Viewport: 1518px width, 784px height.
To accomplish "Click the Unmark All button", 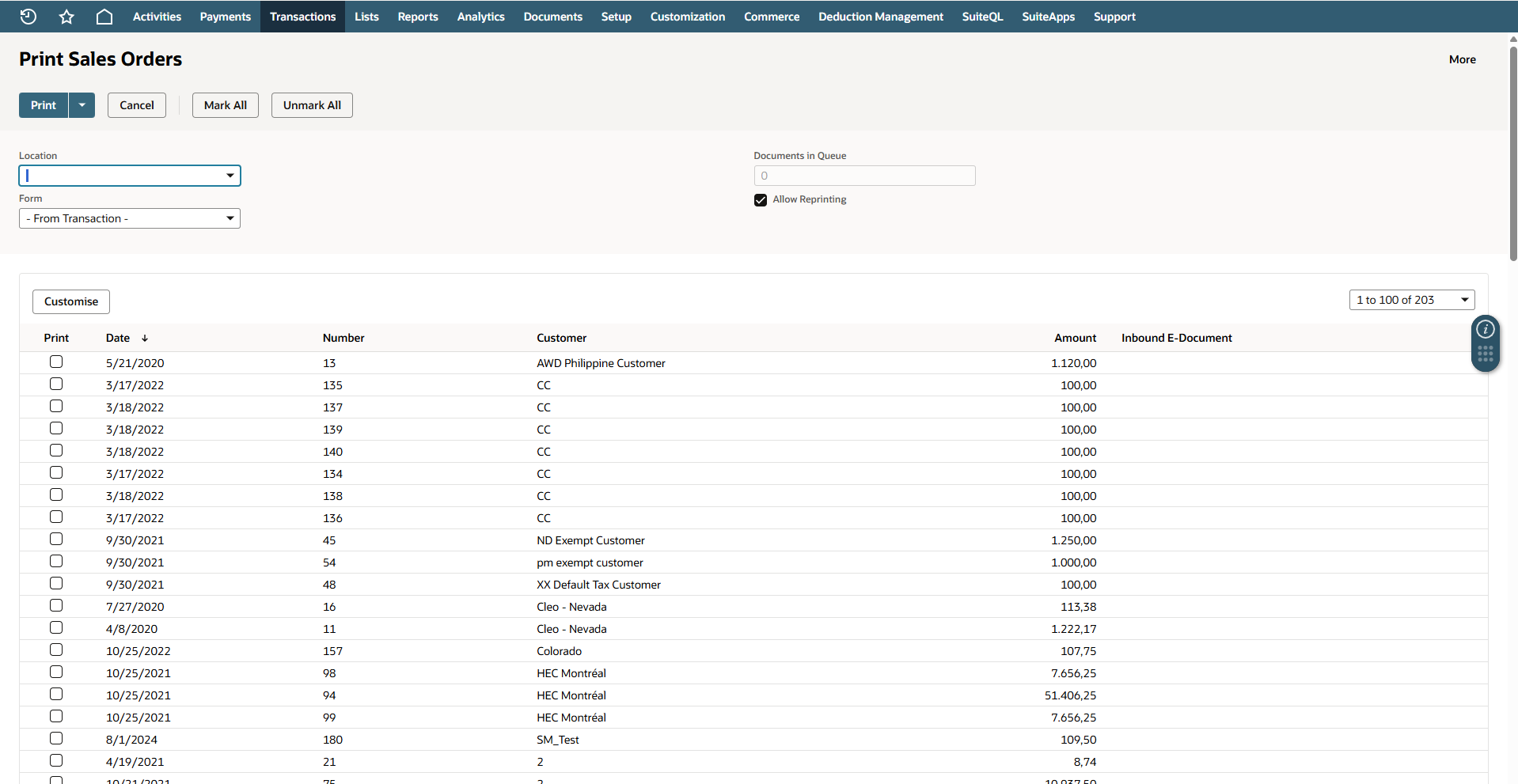I will coord(312,105).
